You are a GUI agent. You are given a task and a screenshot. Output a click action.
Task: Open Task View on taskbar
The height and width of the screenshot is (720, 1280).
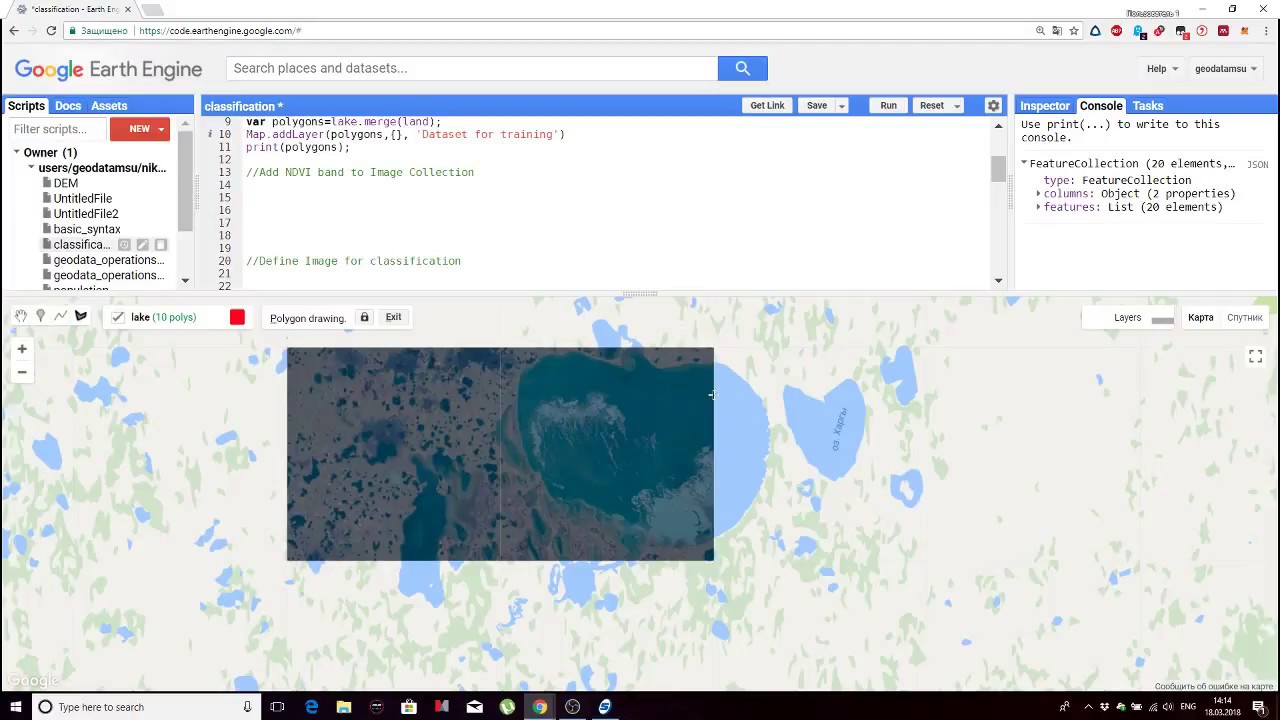277,707
